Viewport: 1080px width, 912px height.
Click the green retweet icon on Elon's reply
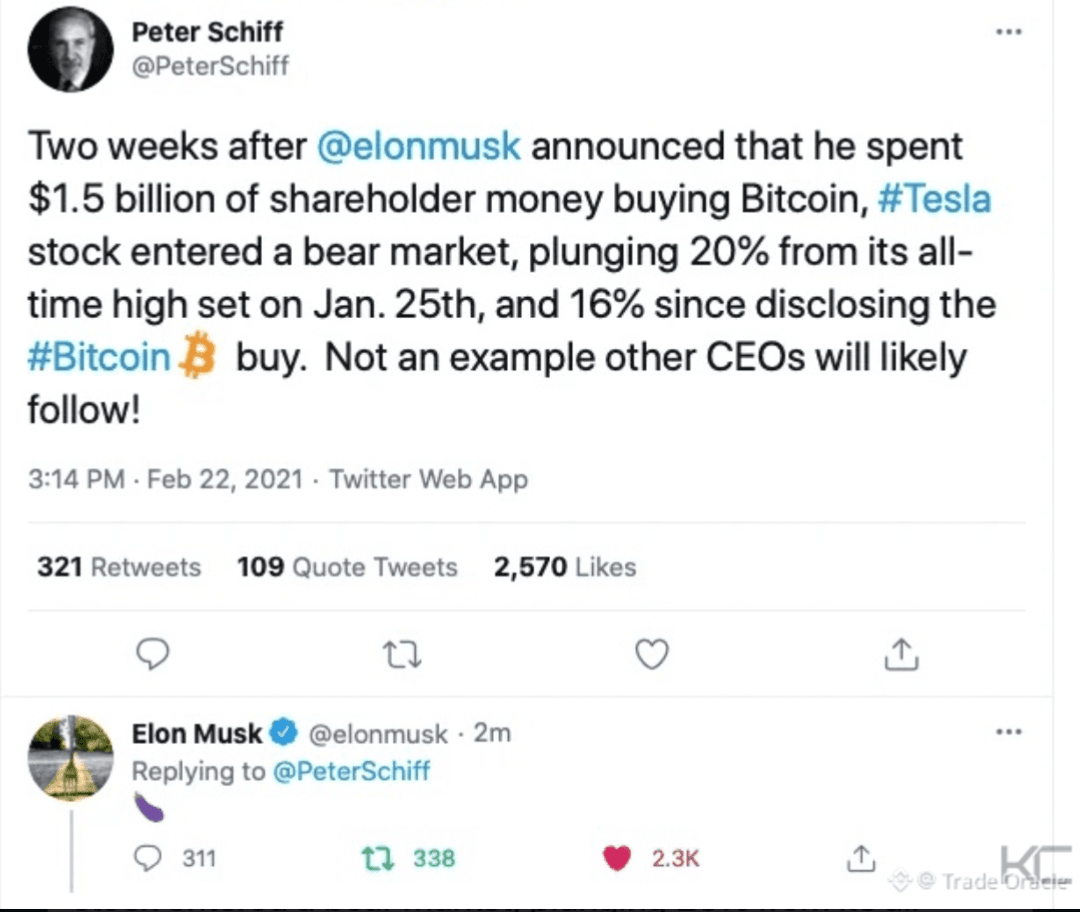tap(379, 857)
